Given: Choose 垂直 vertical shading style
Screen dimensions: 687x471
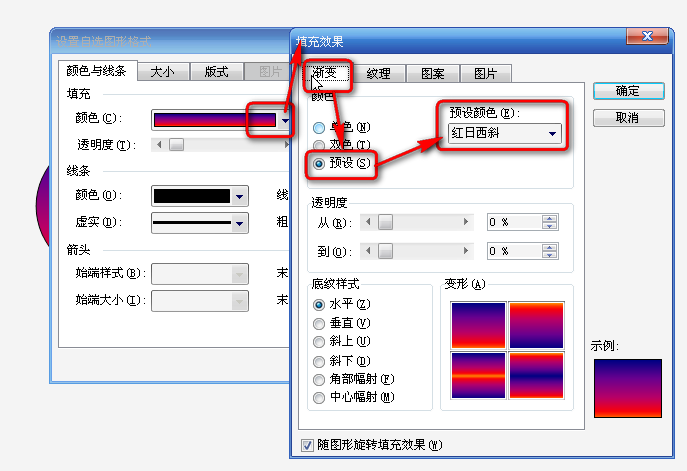Looking at the screenshot, I should point(320,323).
